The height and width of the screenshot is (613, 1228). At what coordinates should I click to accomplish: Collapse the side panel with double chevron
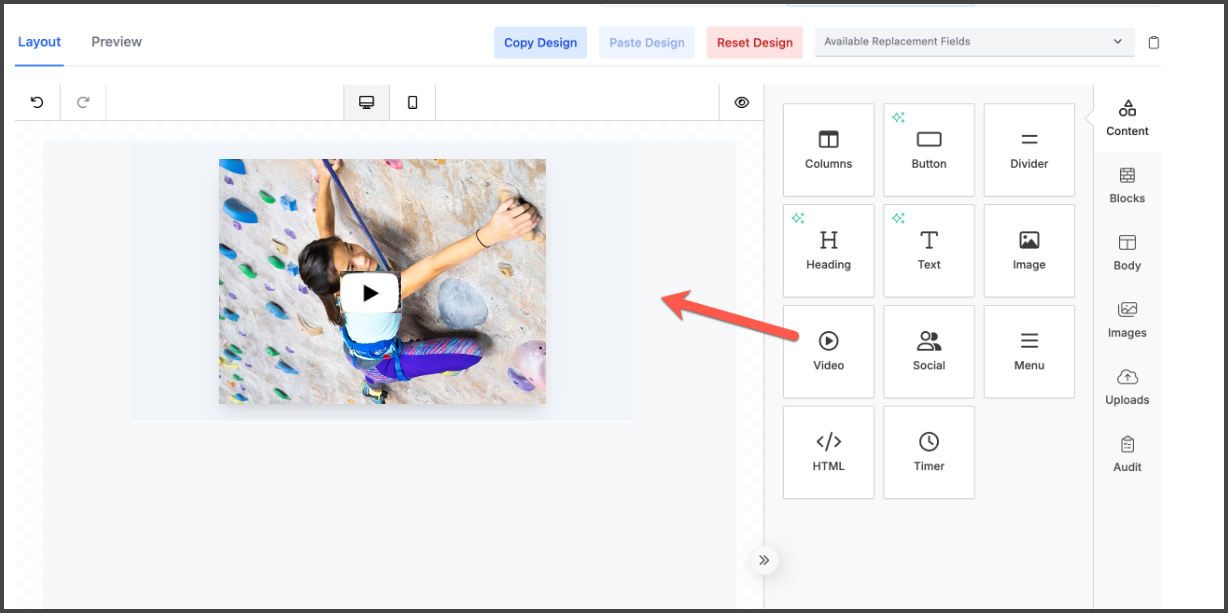point(764,560)
